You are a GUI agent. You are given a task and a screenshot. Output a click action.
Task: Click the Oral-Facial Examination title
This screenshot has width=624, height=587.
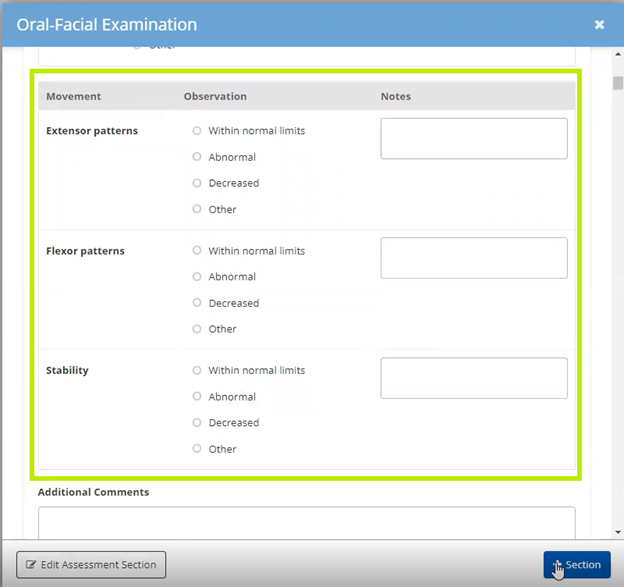[107, 25]
